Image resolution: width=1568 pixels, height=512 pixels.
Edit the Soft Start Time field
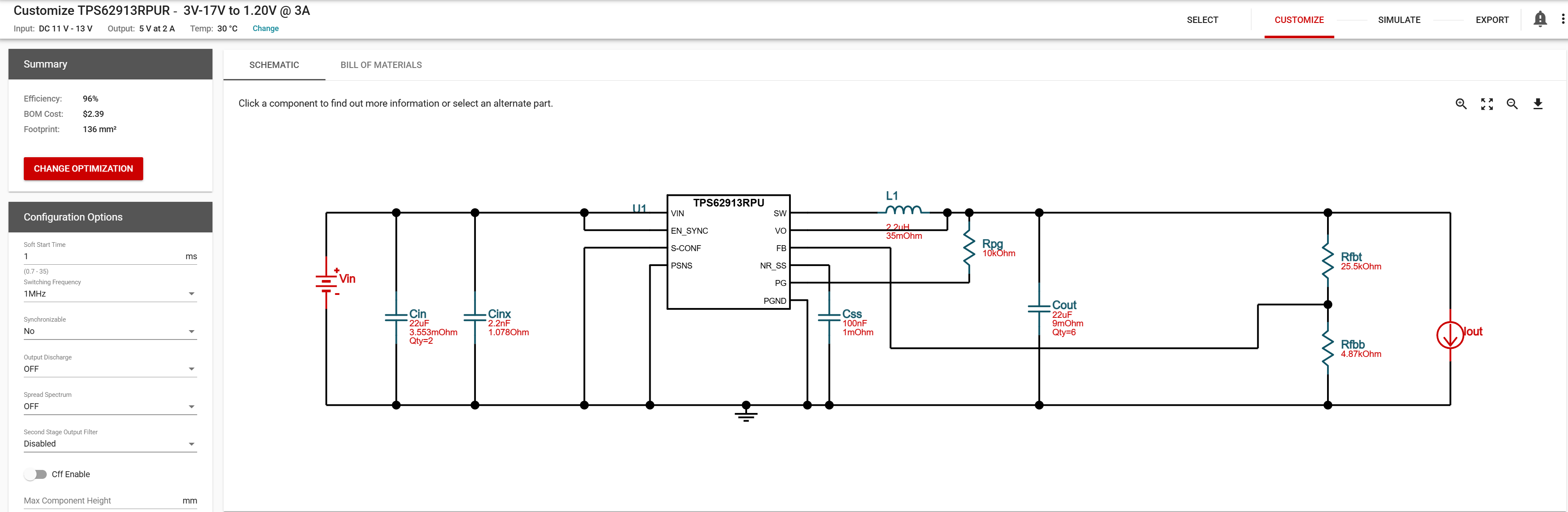pyautogui.click(x=110, y=256)
